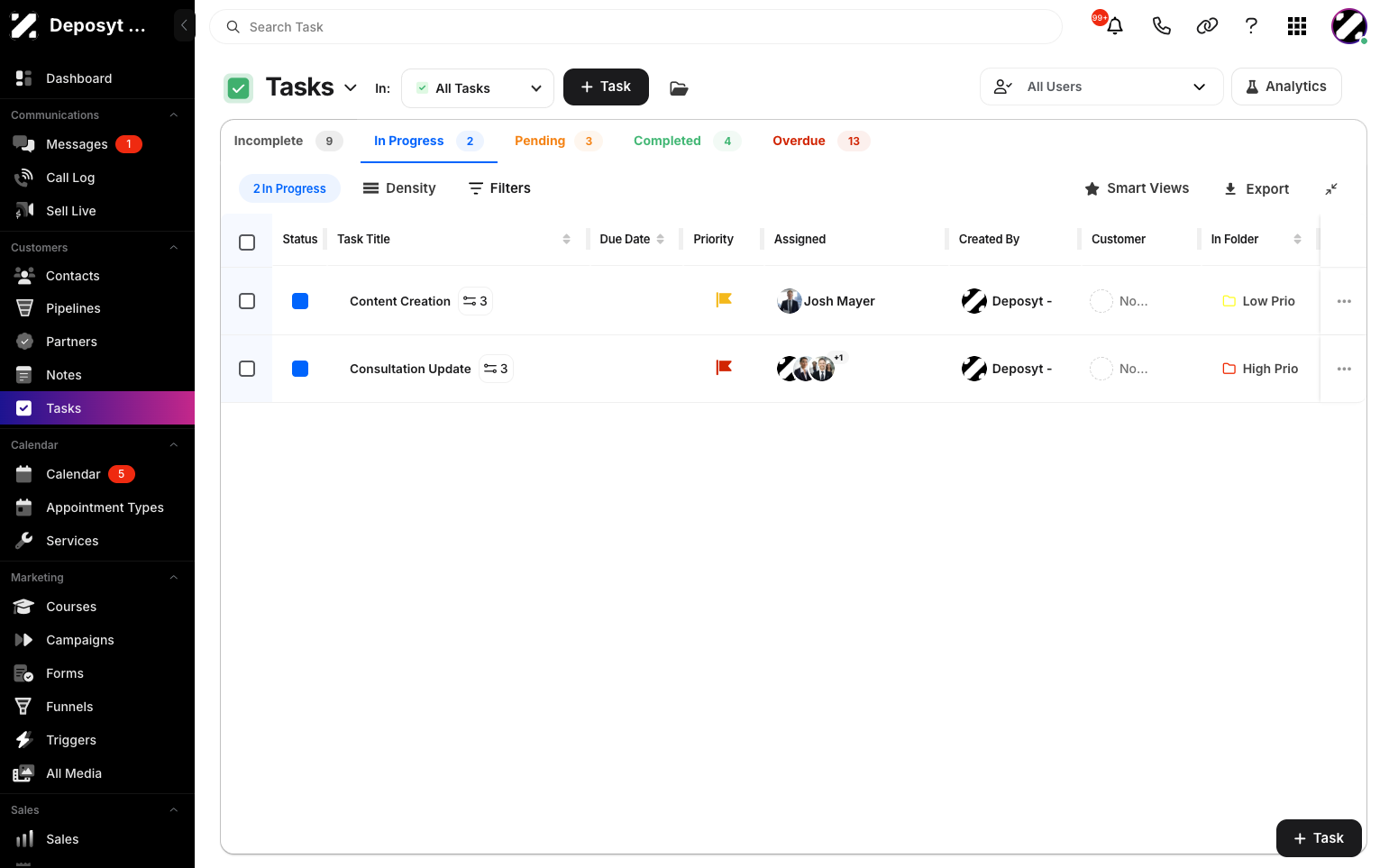Open the All Users dropdown

pos(1101,87)
